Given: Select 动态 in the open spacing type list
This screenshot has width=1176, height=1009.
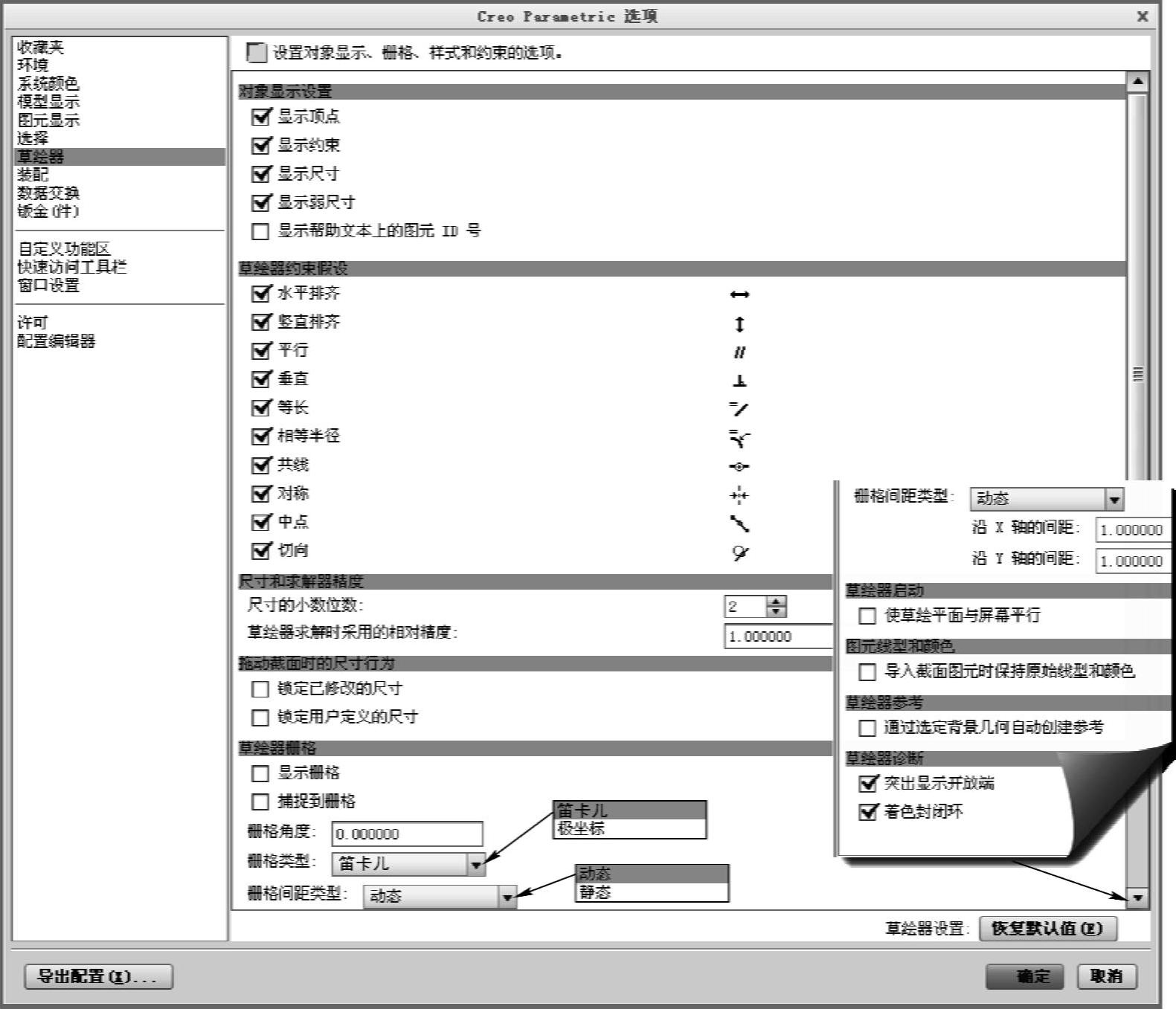Looking at the screenshot, I should coord(652,874).
